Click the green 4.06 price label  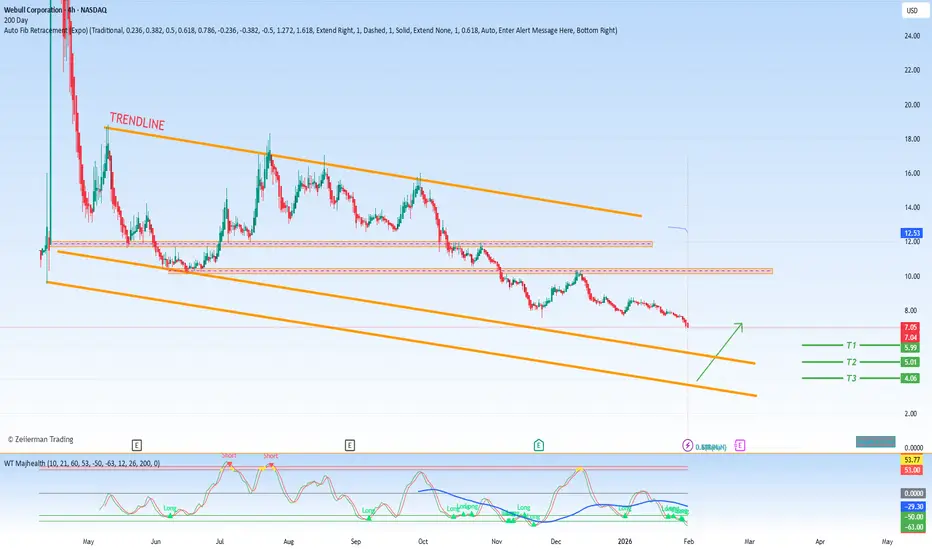click(911, 378)
